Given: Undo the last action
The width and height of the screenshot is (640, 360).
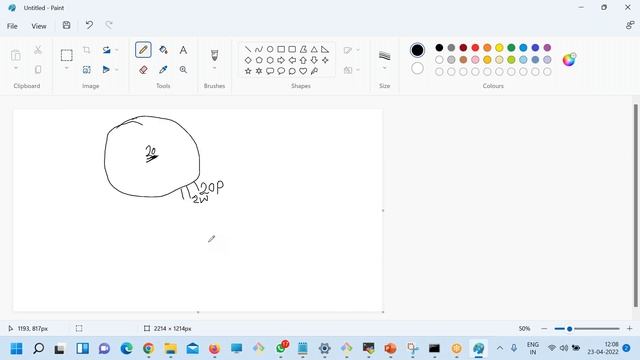Looking at the screenshot, I should (89, 25).
